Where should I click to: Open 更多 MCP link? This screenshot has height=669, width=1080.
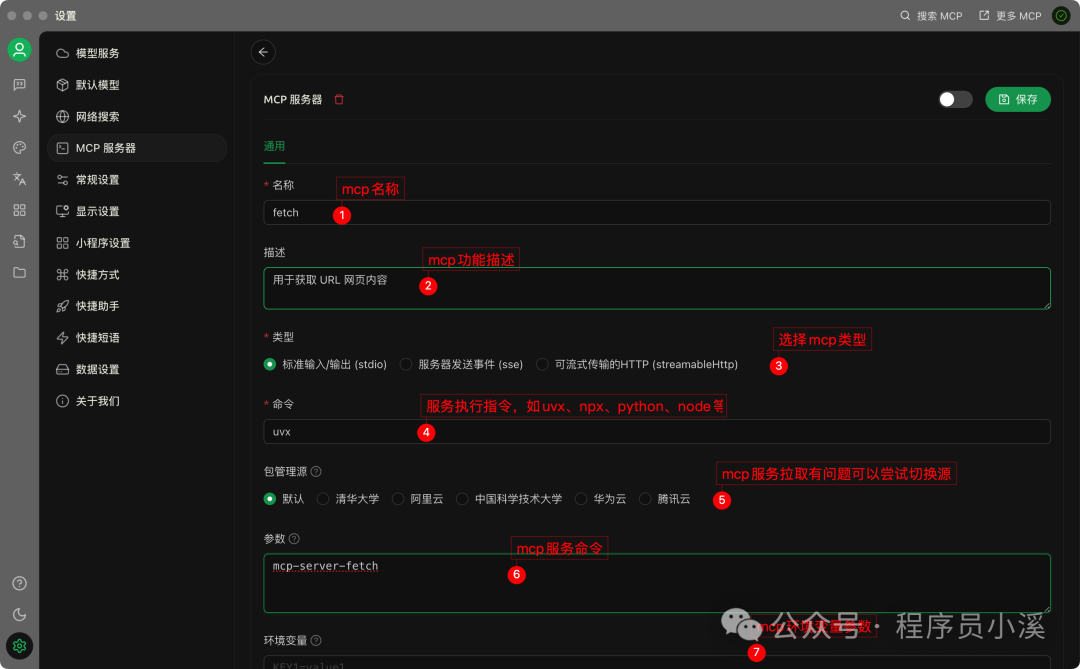coord(1010,16)
